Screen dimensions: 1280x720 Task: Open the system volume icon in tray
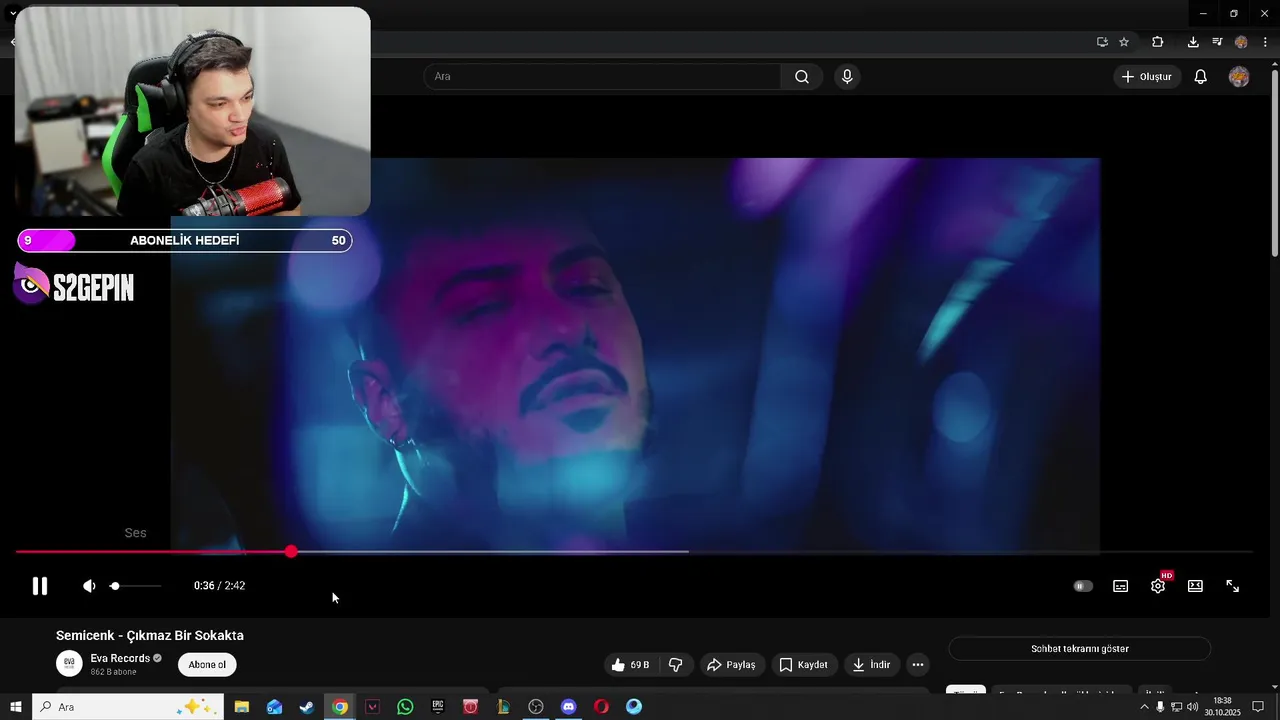[x=1192, y=707]
